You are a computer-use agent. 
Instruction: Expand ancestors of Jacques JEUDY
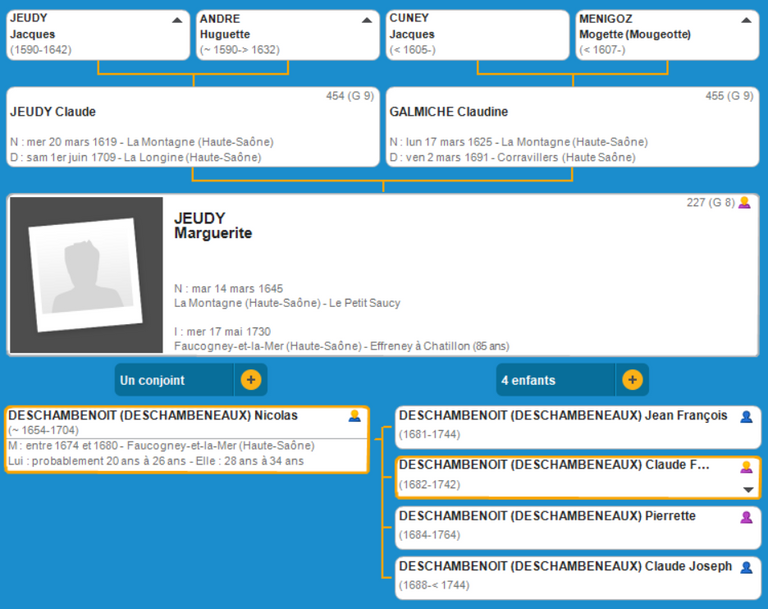tap(177, 19)
